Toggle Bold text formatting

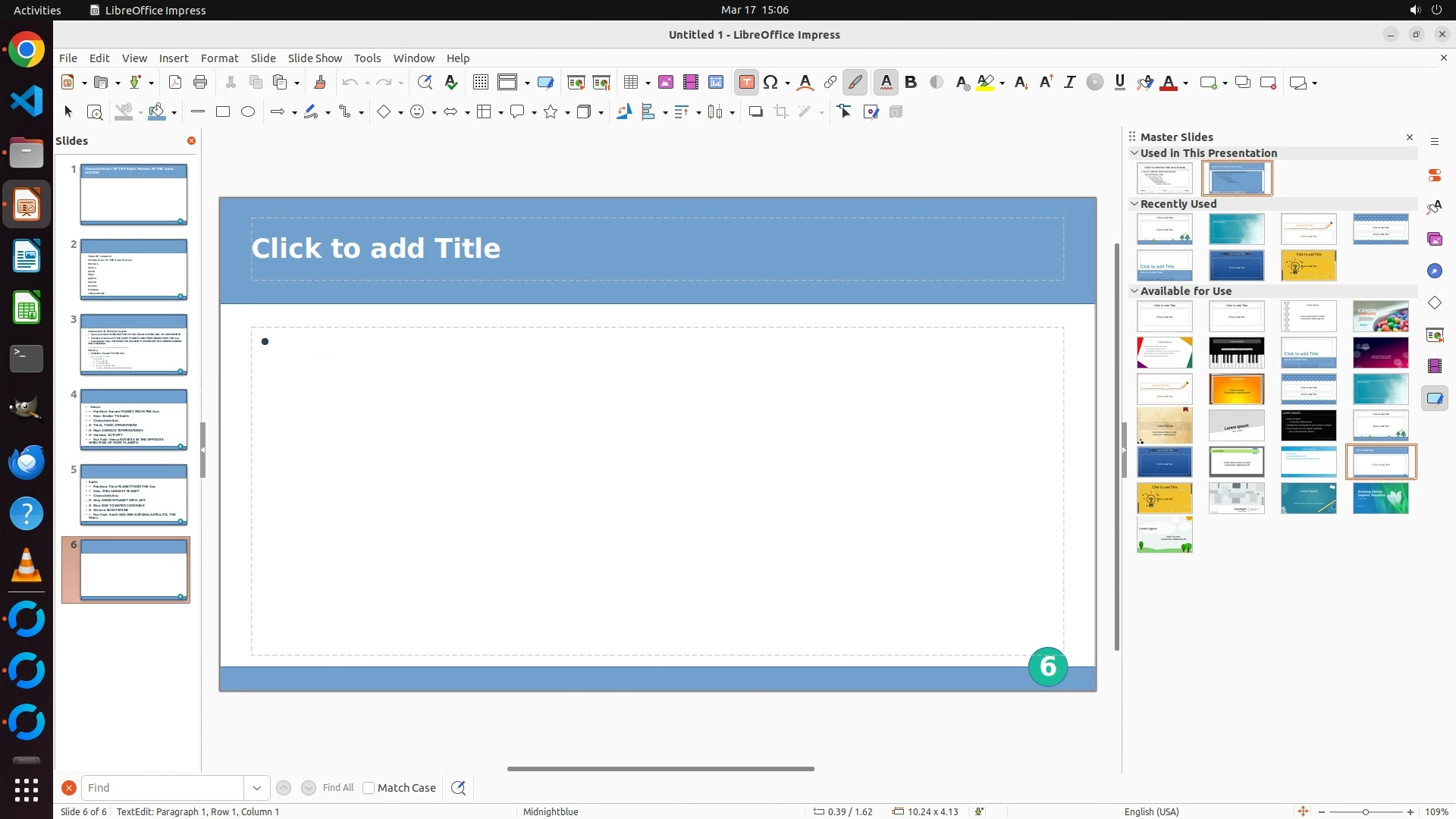tap(911, 83)
